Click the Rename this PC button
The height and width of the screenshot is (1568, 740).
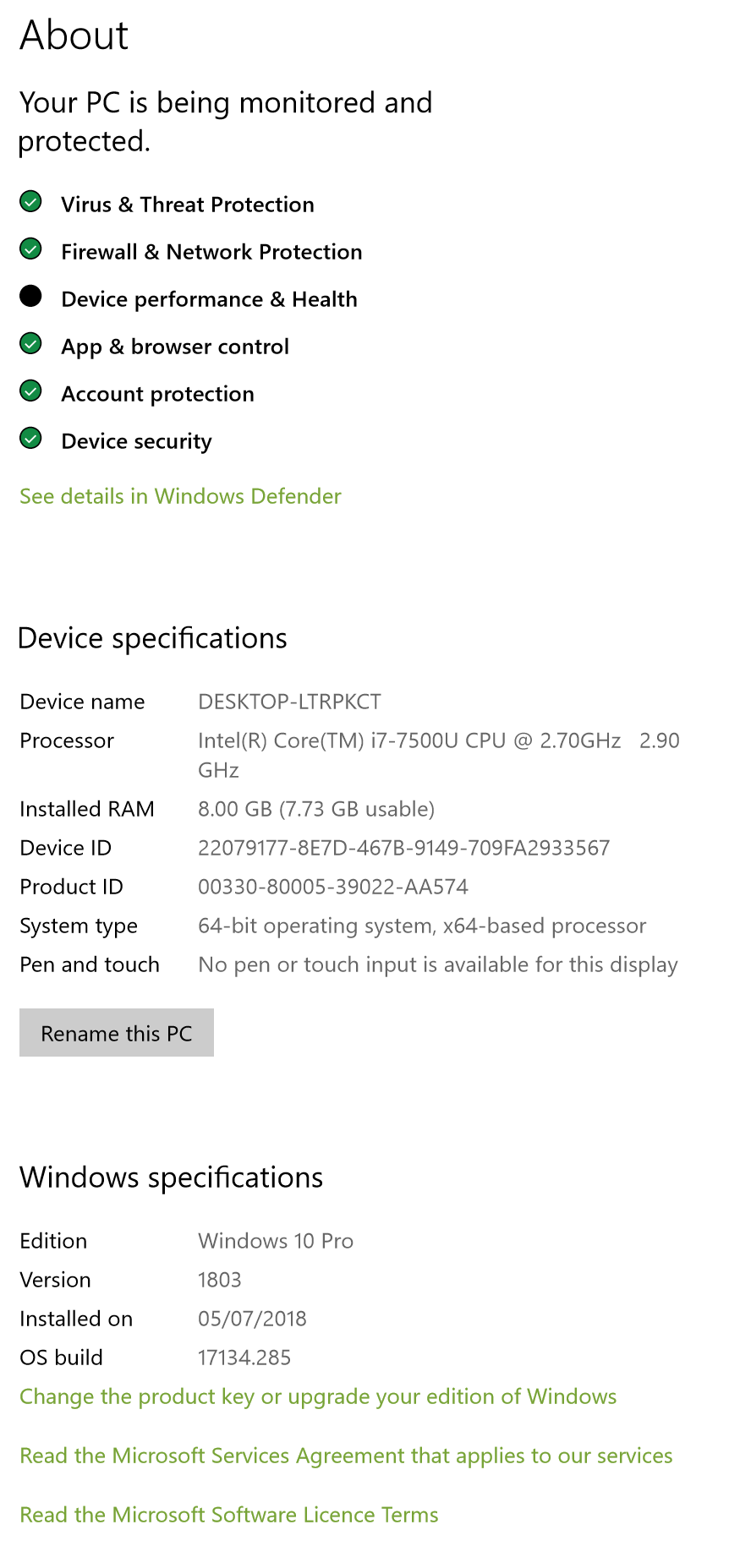point(117,1033)
